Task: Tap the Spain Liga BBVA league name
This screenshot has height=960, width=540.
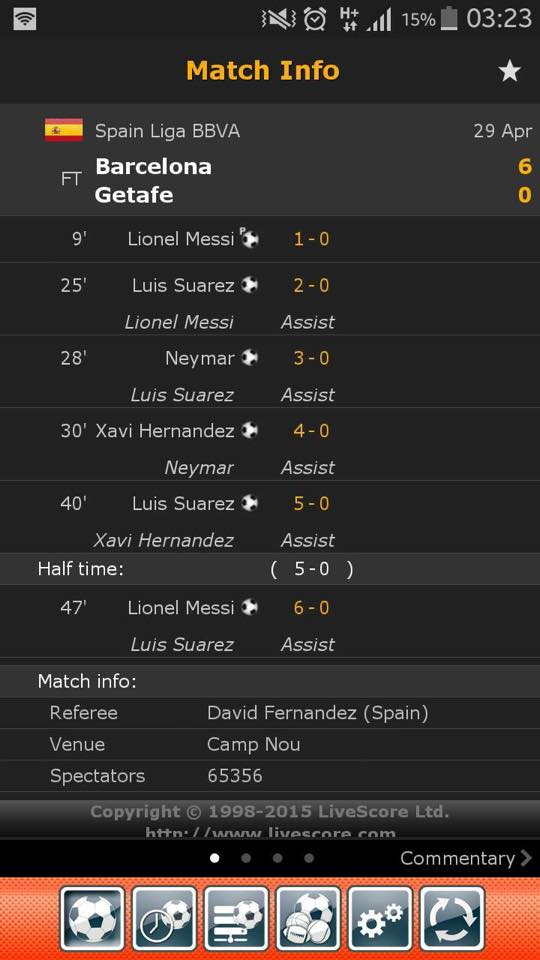Action: [167, 131]
